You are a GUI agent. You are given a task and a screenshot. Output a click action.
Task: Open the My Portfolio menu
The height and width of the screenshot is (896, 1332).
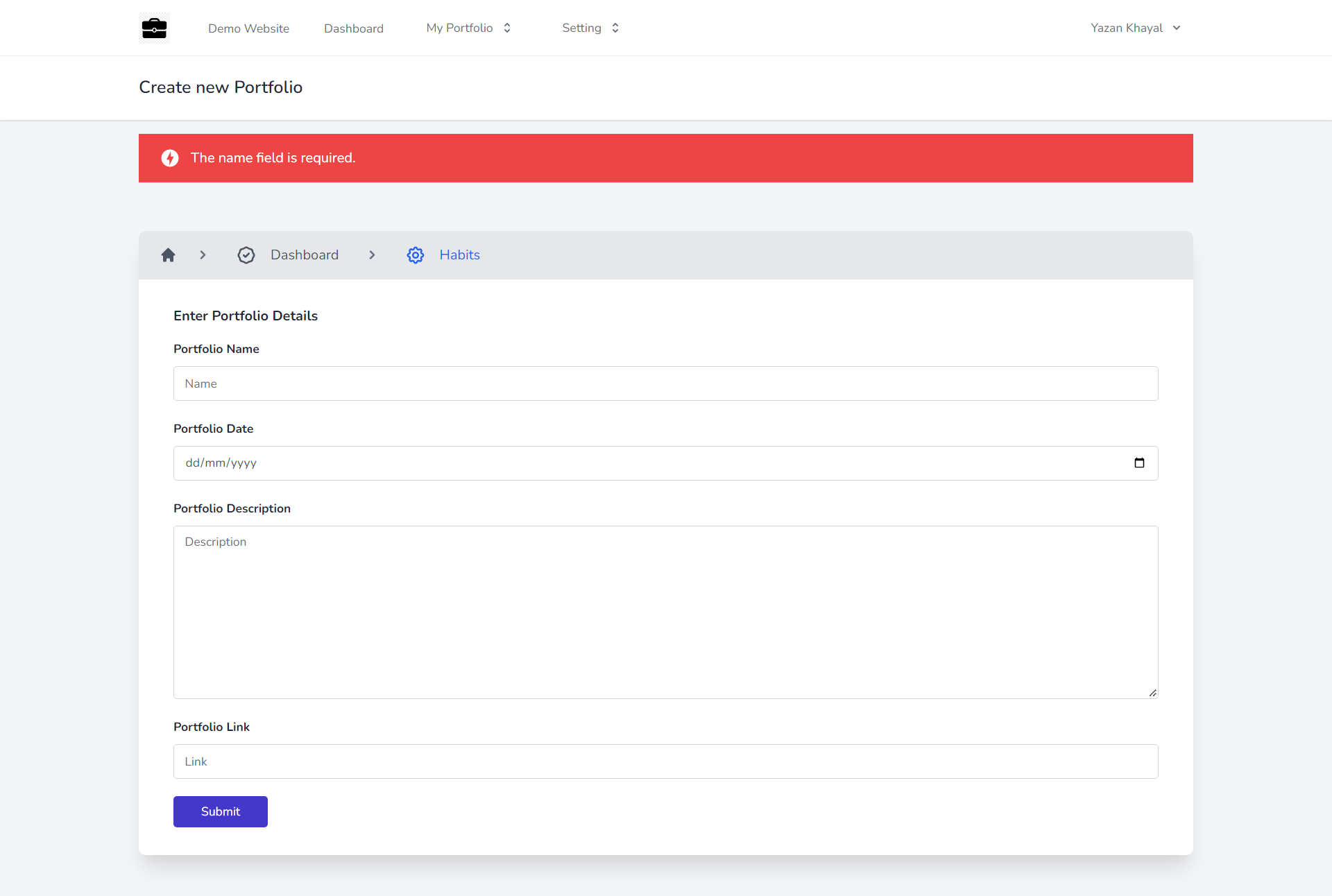click(x=469, y=28)
